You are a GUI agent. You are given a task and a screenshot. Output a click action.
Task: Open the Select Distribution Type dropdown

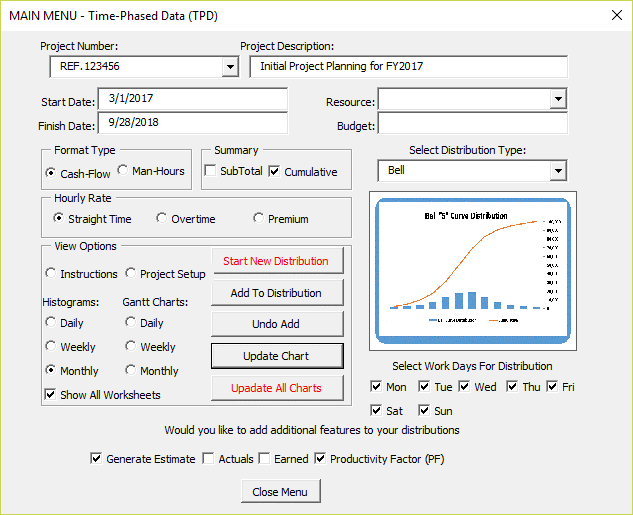pos(558,171)
